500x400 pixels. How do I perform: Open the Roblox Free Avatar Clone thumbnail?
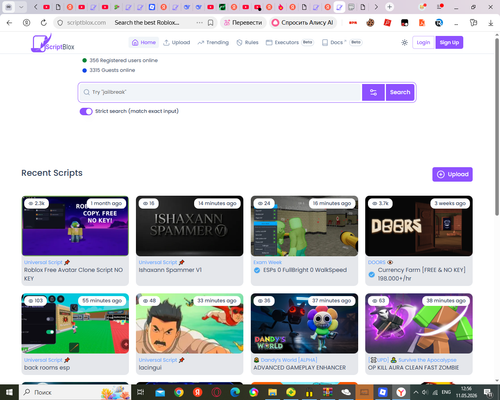[75, 226]
